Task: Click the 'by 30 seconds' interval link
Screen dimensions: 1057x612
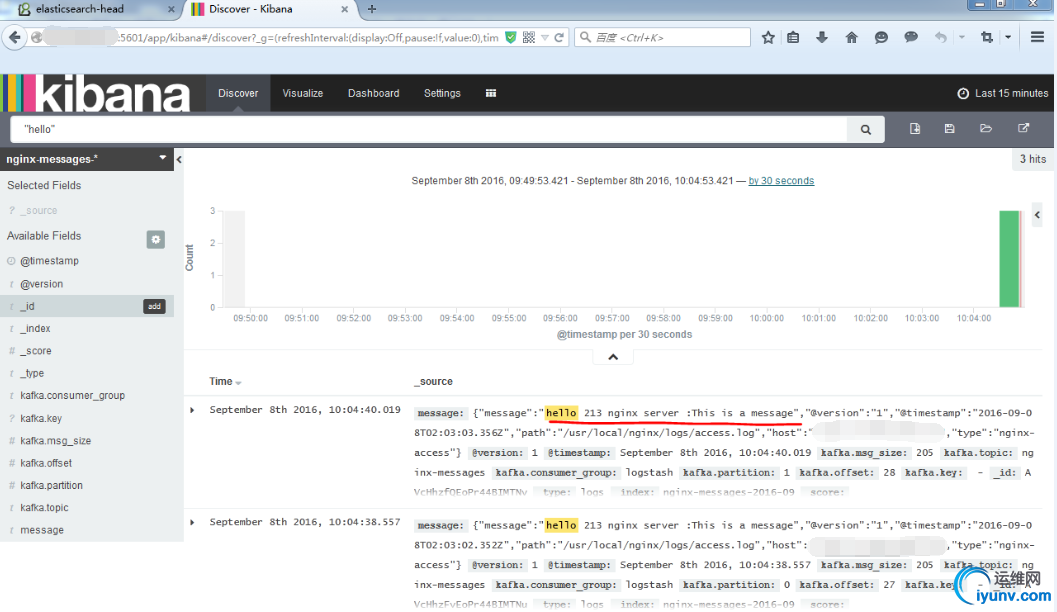Action: coord(781,181)
